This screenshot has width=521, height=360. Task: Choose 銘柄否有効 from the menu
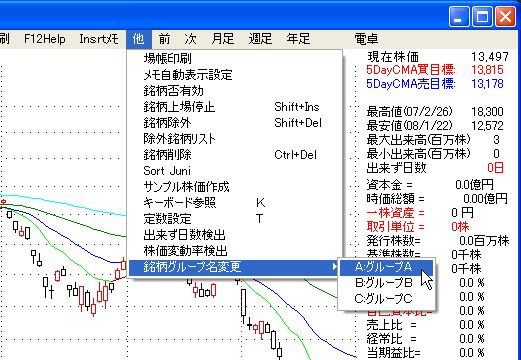[x=235, y=91]
